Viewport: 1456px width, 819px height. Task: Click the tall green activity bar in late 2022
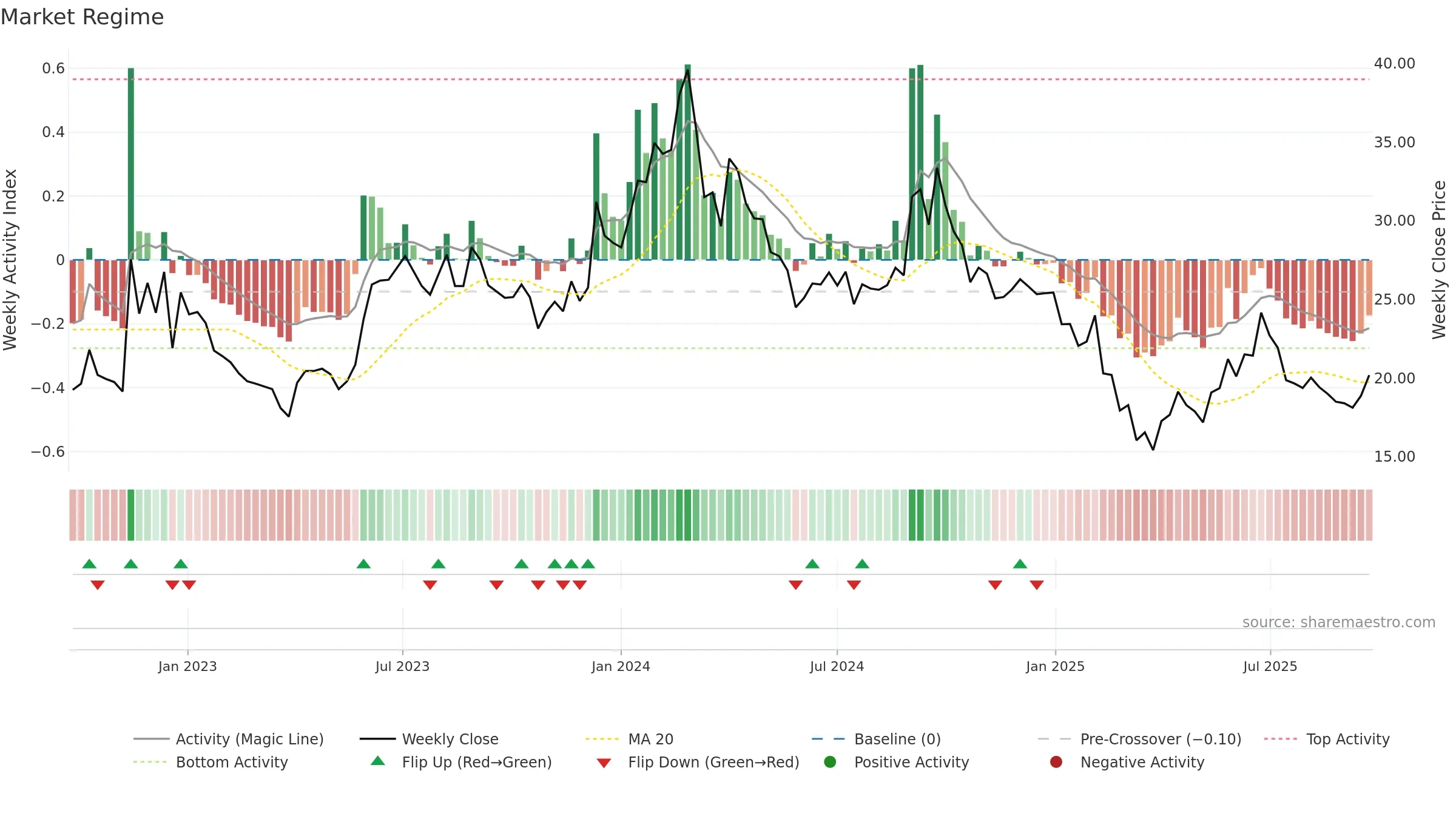pyautogui.click(x=131, y=164)
